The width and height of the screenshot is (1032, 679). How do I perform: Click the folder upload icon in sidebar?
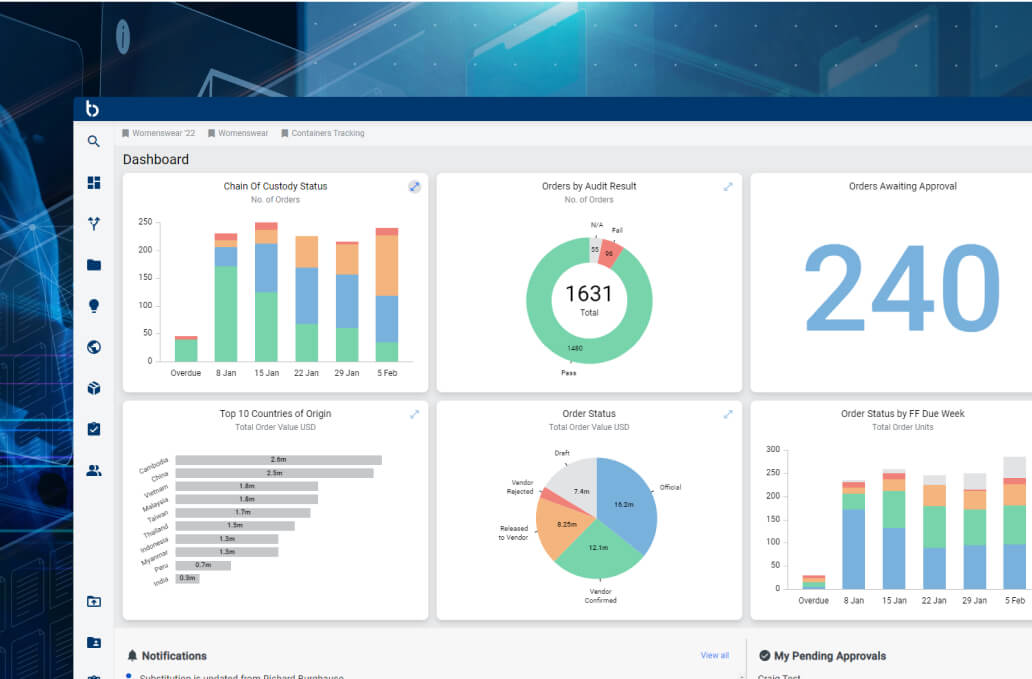[94, 601]
